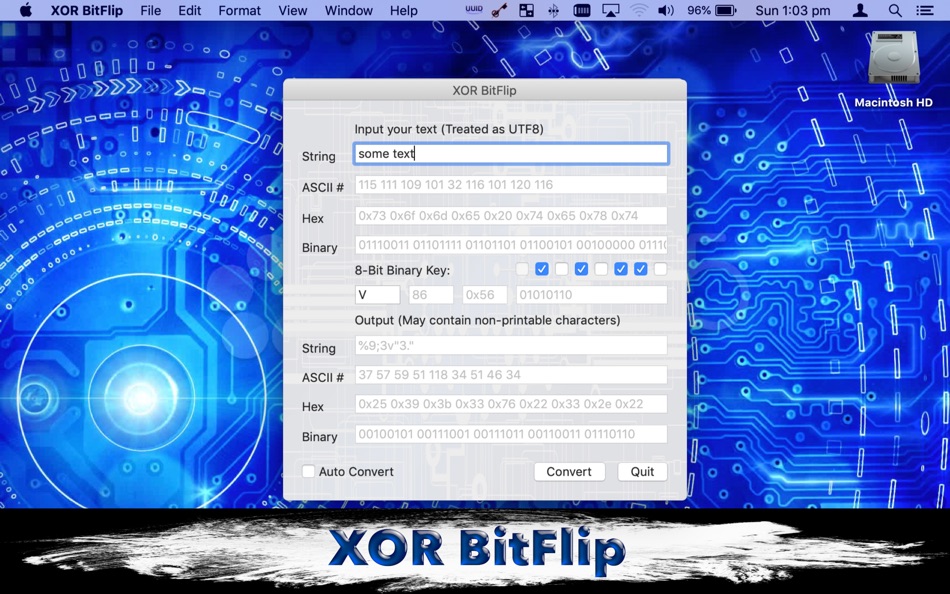Click the input Hex field starting 0x73
Image resolution: width=950 pixels, height=594 pixels.
[511, 216]
